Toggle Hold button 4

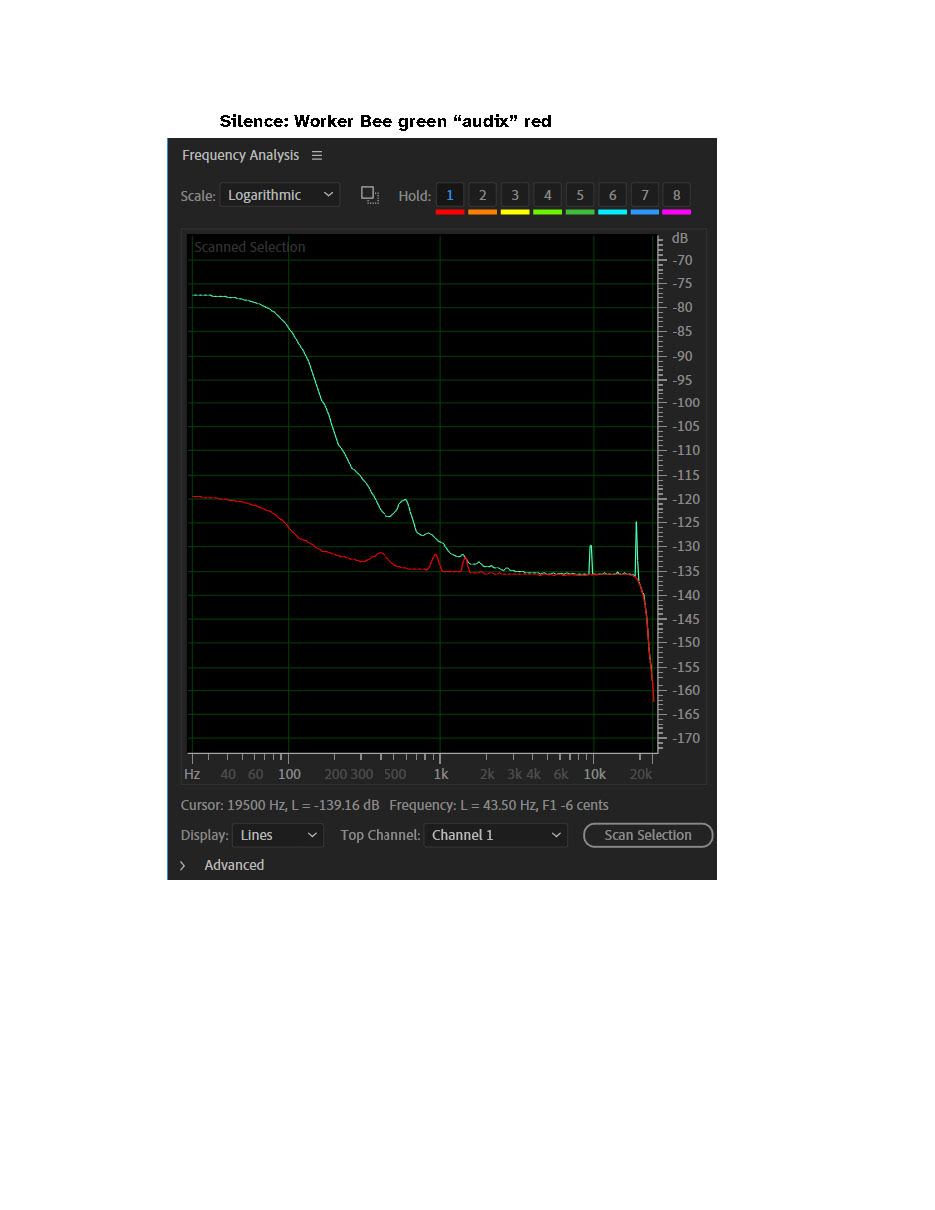[x=547, y=195]
